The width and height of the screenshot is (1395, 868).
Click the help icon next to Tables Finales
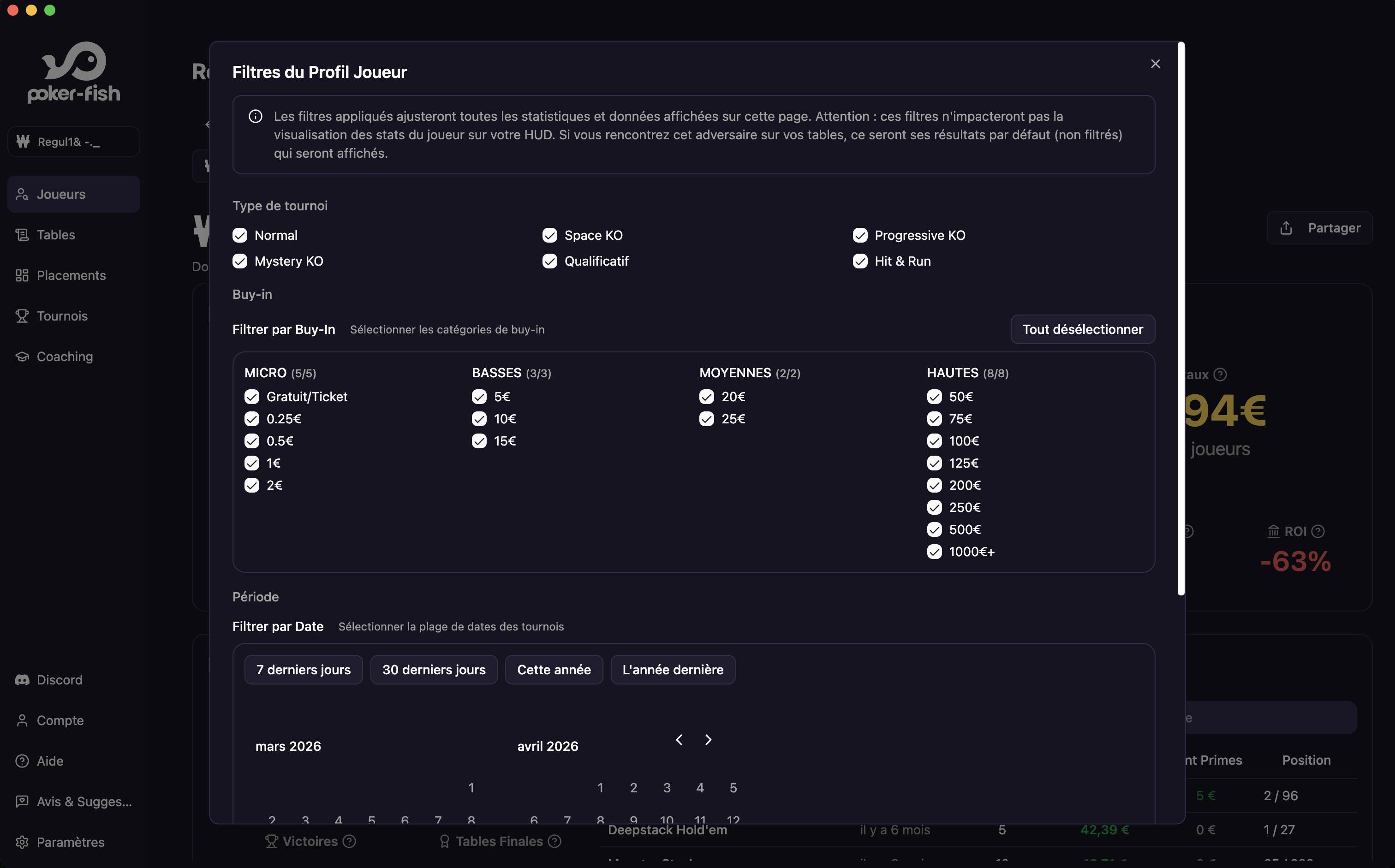click(x=554, y=841)
